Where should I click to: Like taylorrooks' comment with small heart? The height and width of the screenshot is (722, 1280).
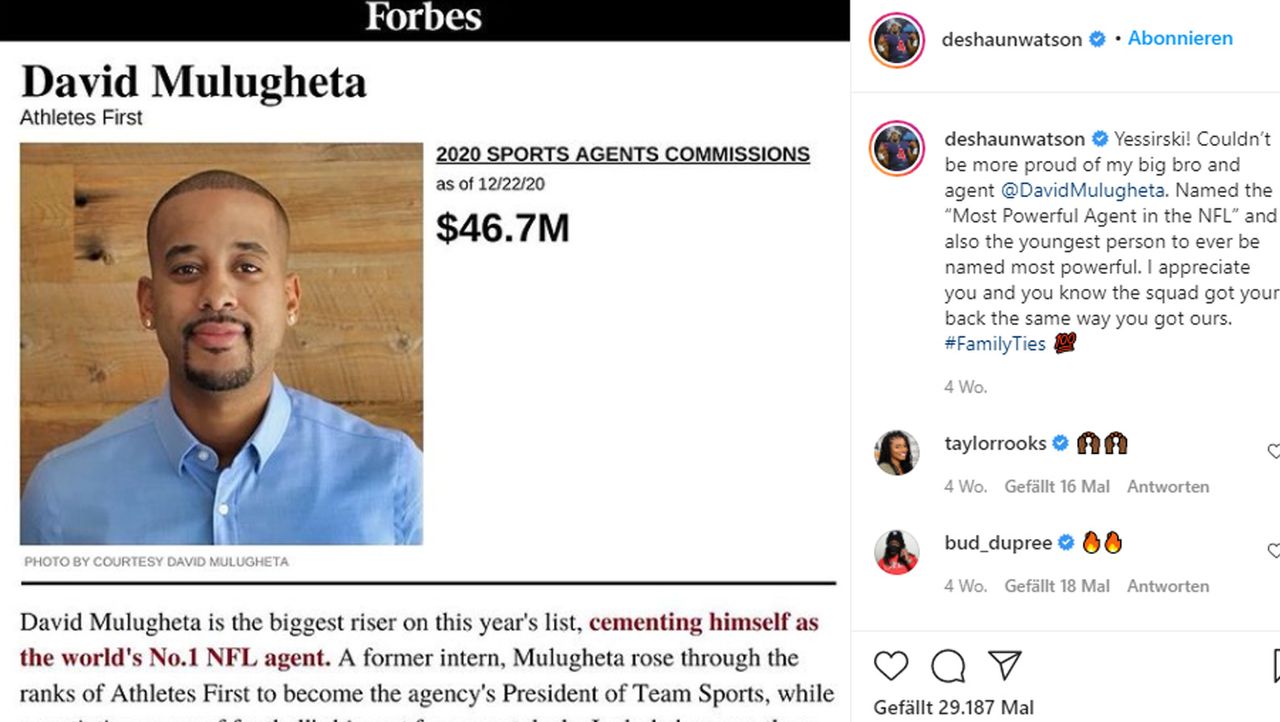click(x=1274, y=452)
